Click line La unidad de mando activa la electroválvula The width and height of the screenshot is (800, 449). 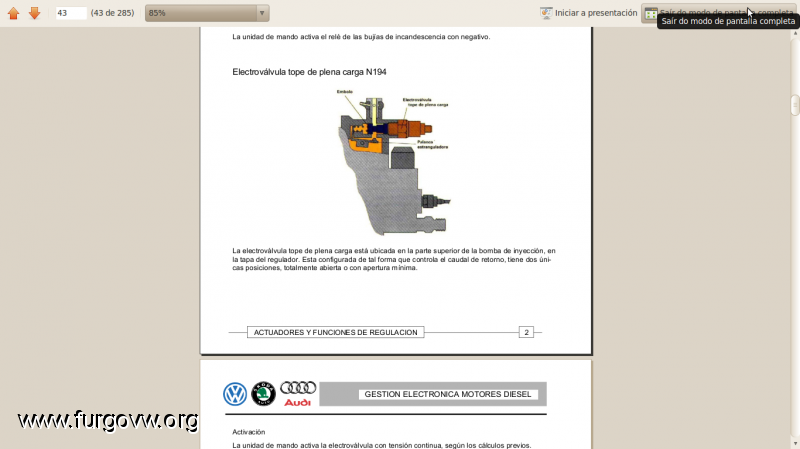pyautogui.click(x=382, y=445)
